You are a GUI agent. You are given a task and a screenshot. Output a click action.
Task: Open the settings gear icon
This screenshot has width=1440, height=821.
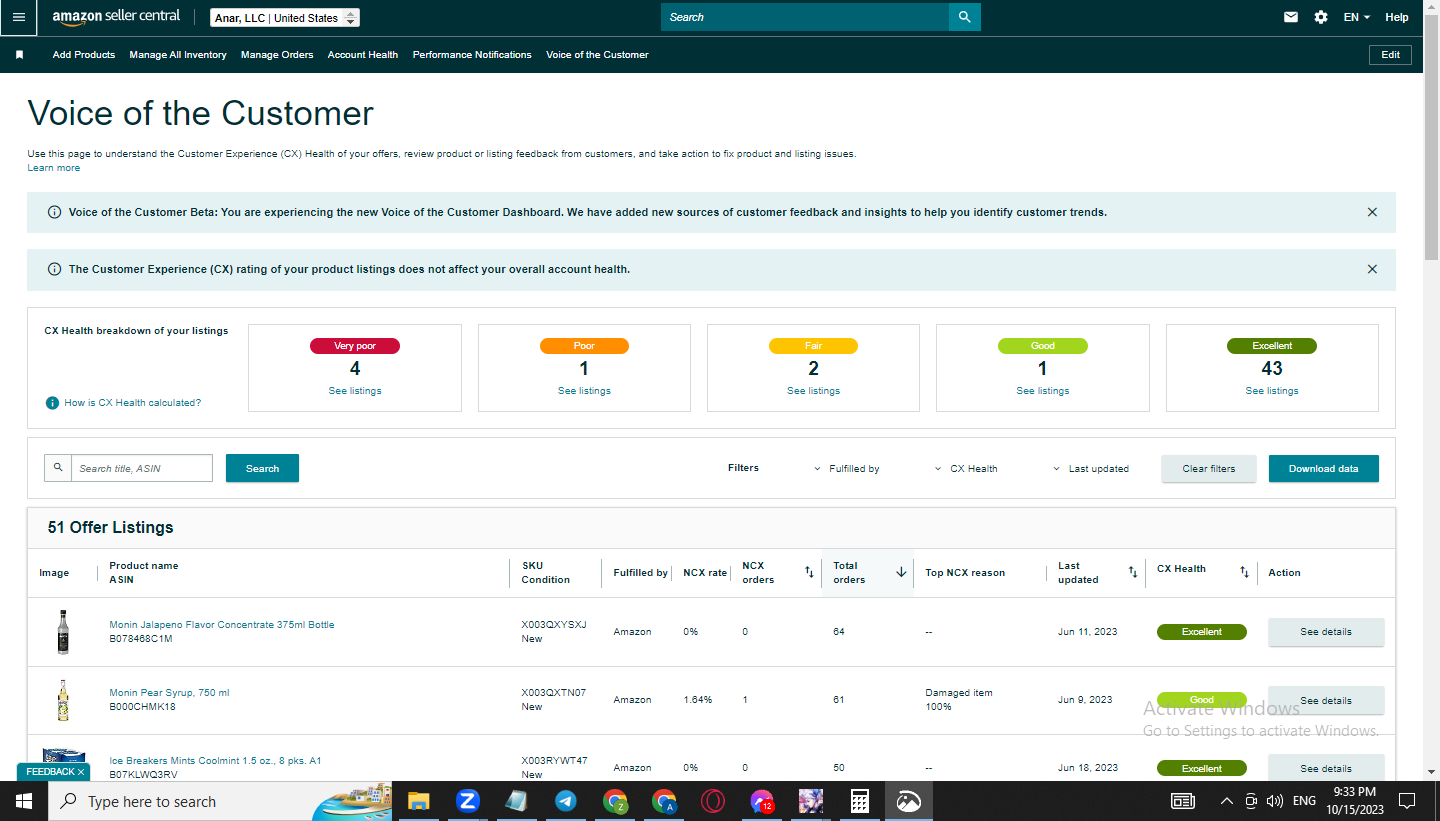(1321, 17)
